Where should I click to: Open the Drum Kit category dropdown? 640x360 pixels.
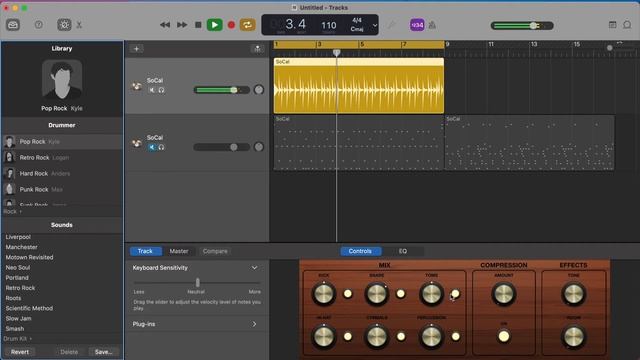[x=18, y=339]
